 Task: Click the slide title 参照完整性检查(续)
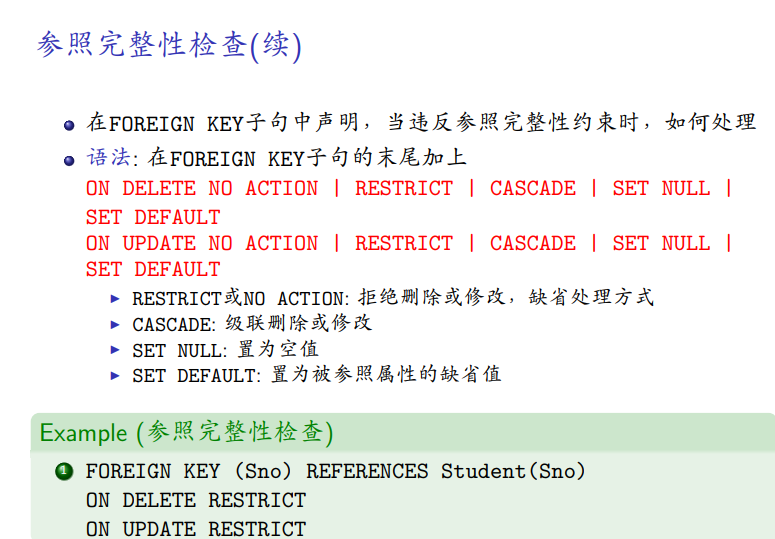168,46
